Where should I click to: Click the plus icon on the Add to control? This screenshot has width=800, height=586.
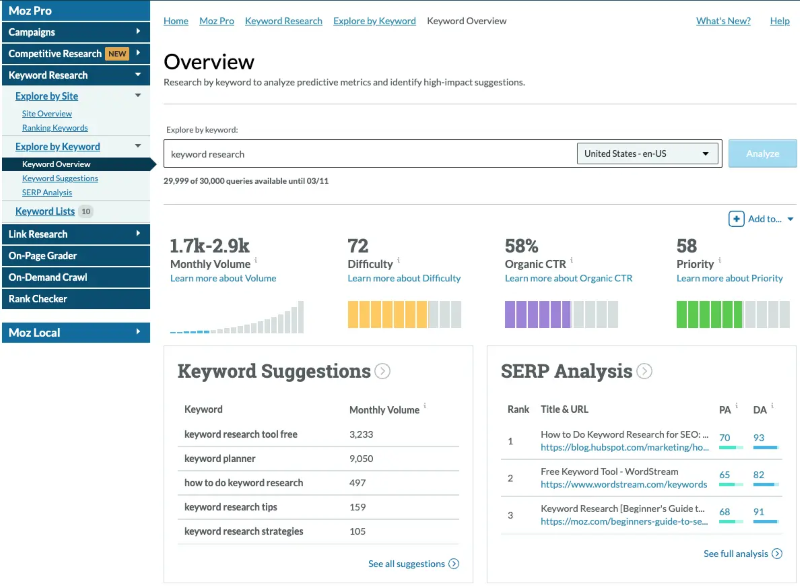coord(738,219)
